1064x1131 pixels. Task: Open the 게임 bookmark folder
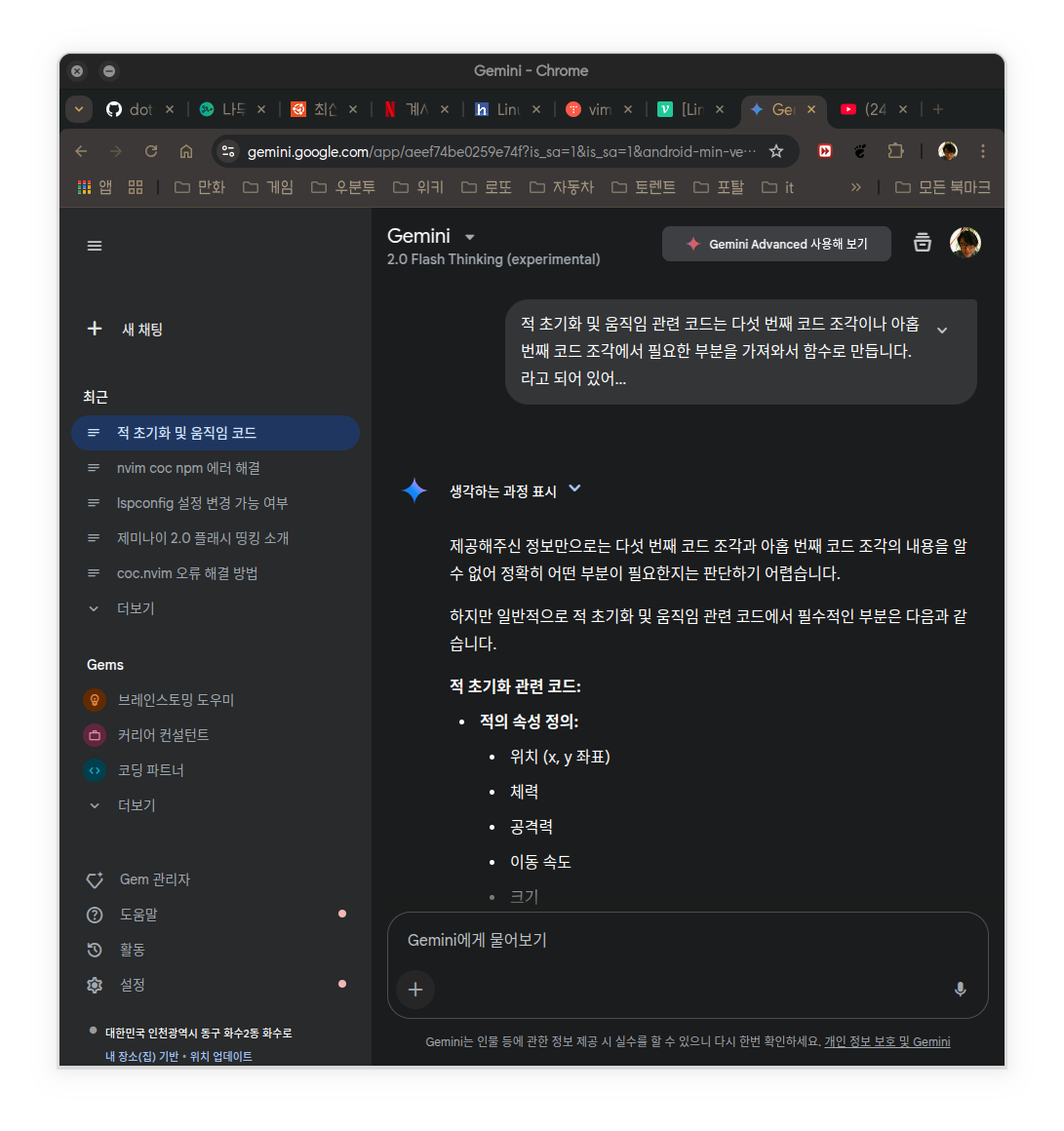[268, 187]
